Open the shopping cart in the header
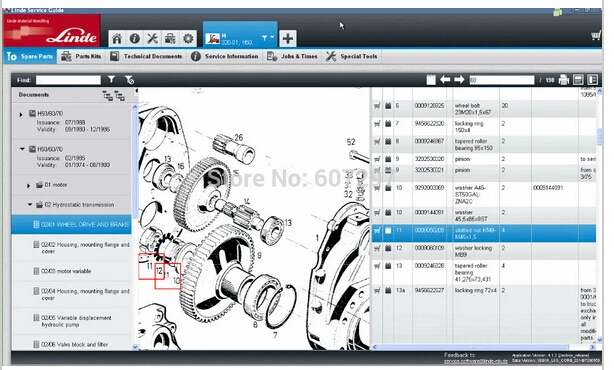 pyautogui.click(x=596, y=36)
